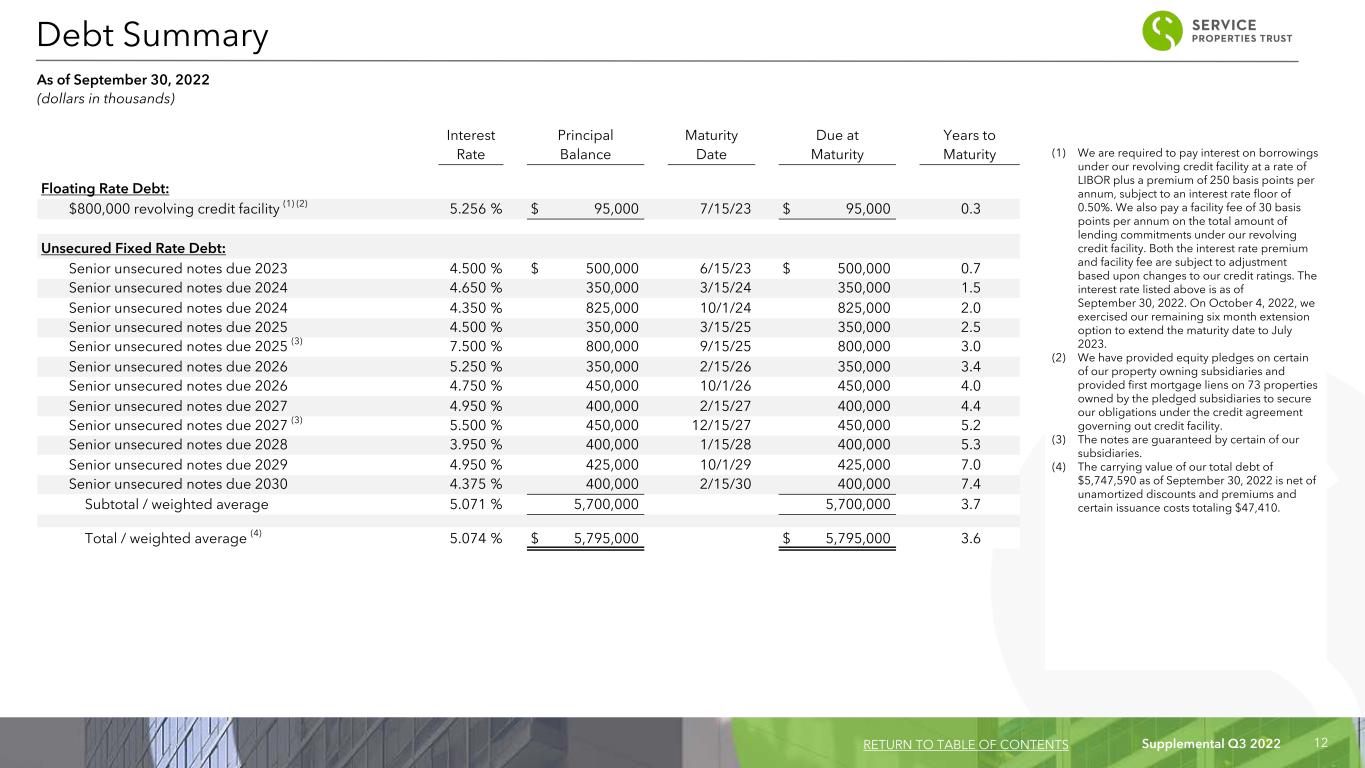Click the Due at Maturity column header
This screenshot has width=1365, height=768.
tap(837, 145)
